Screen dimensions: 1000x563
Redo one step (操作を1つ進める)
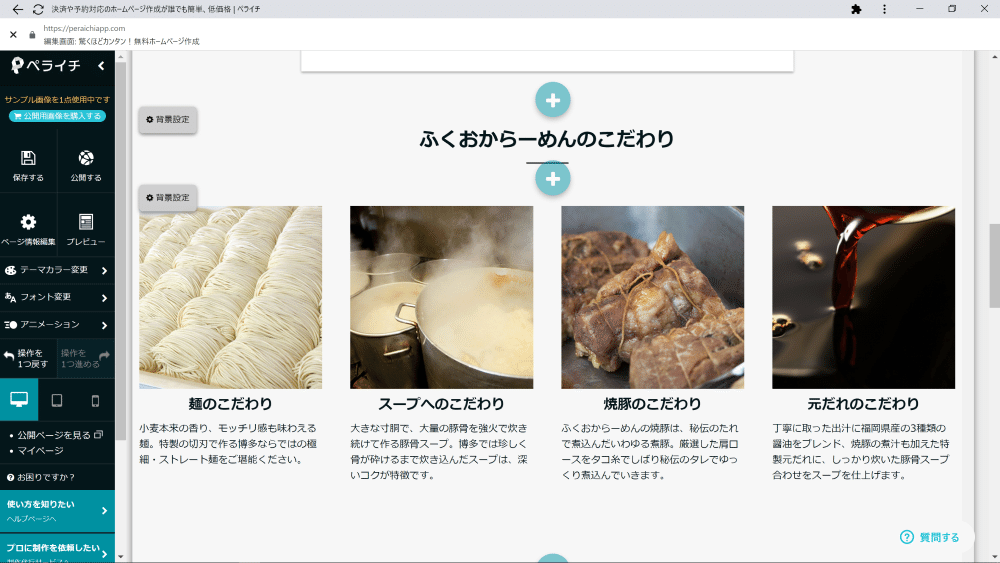coord(86,358)
